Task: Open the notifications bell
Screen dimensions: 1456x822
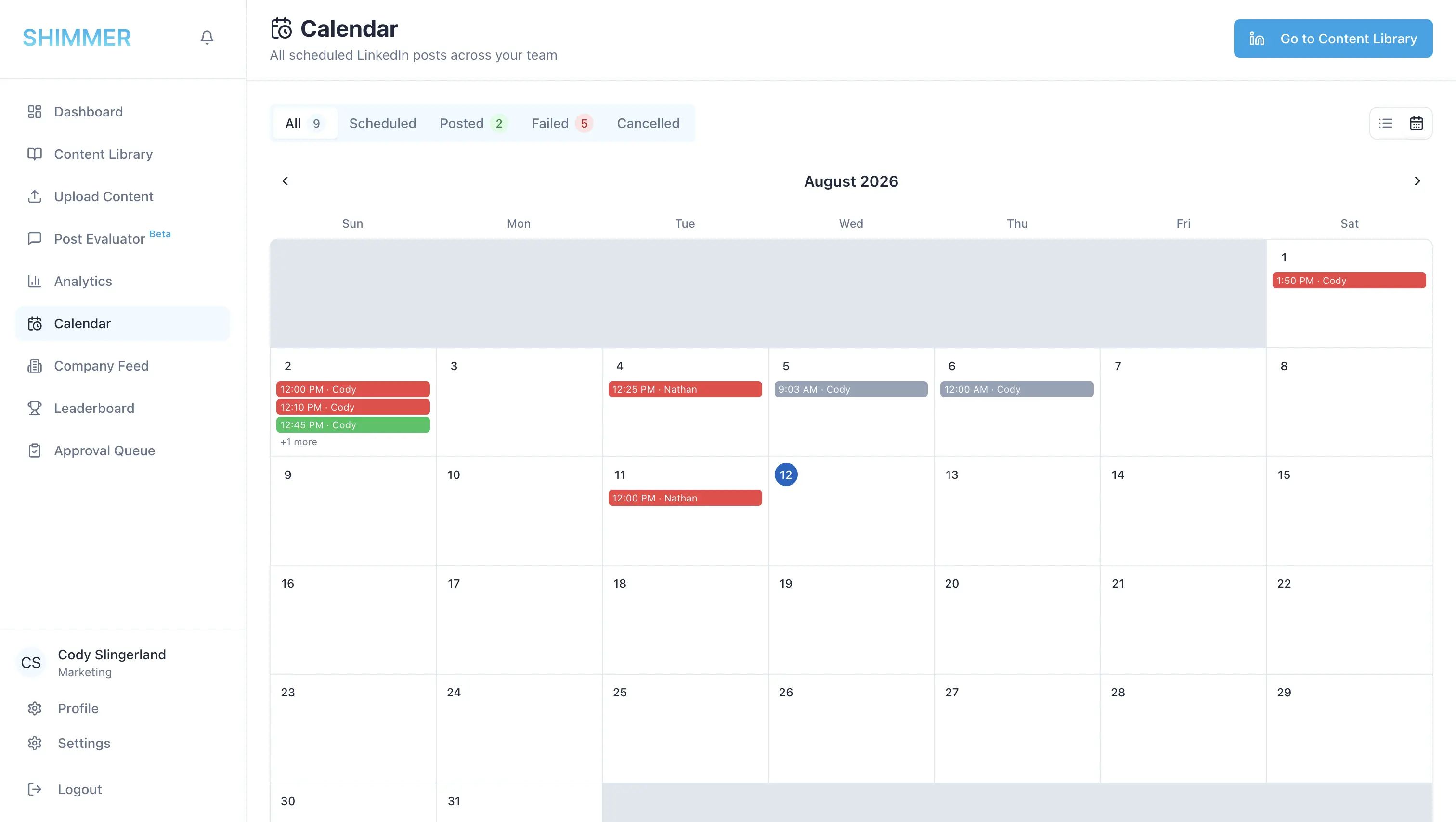Action: click(x=207, y=37)
